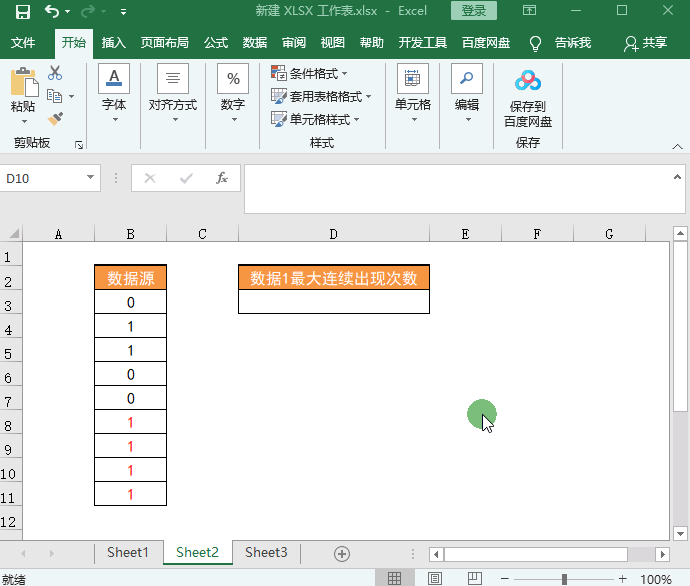Screen dimensions: 690x586
Task: Expand the Name Box dropdown arrow
Action: (x=90, y=177)
